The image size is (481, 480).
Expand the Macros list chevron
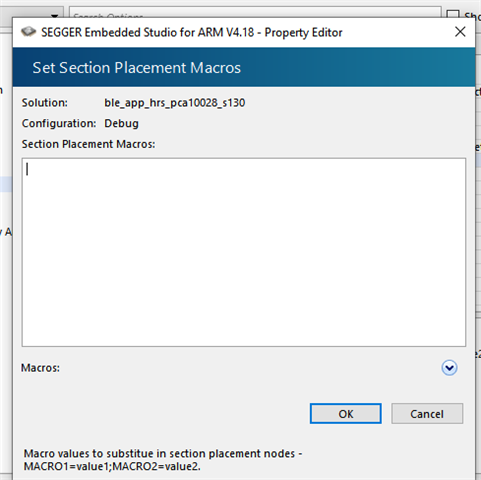pos(449,368)
